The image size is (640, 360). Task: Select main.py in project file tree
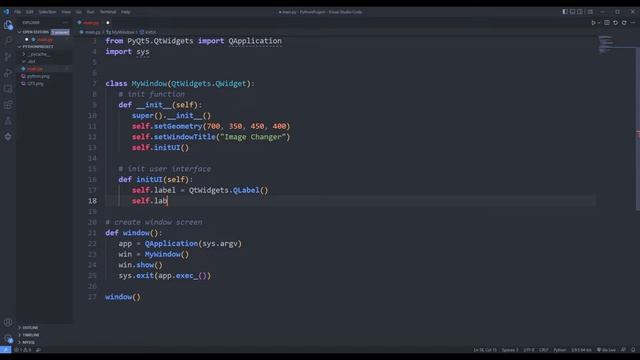pos(35,69)
